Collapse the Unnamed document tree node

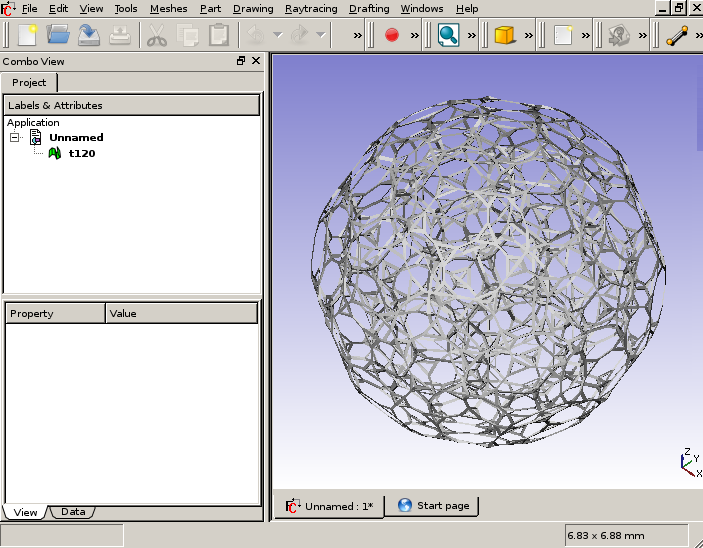point(15,137)
